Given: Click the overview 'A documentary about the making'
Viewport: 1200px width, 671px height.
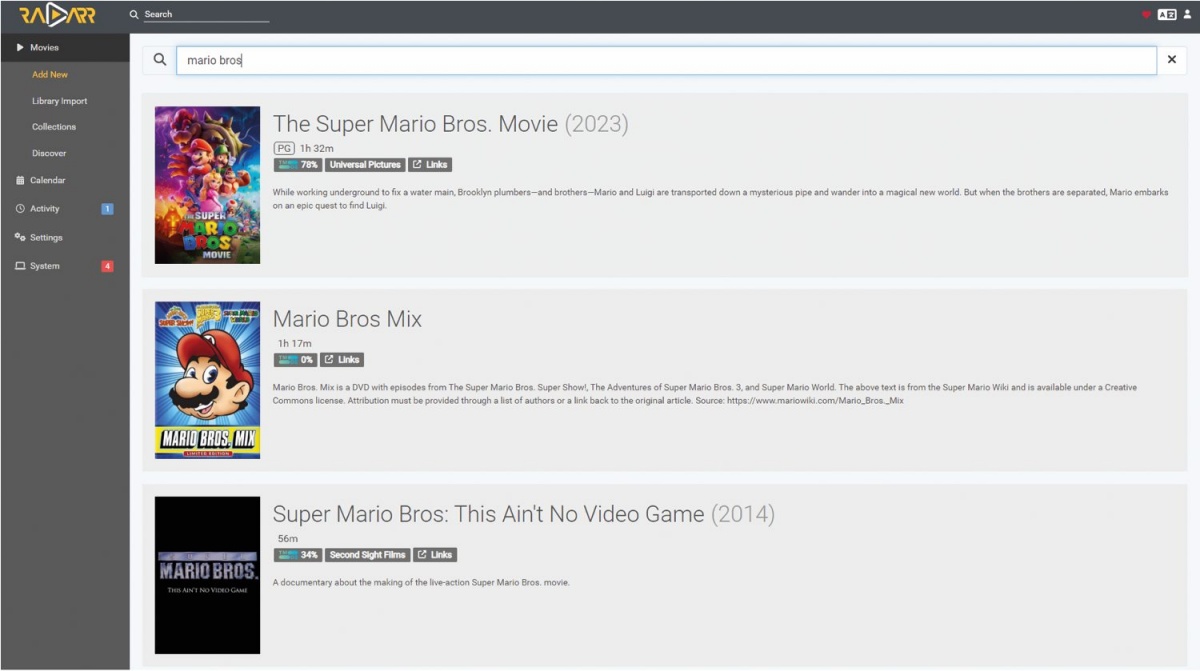Looking at the screenshot, I should [x=421, y=583].
